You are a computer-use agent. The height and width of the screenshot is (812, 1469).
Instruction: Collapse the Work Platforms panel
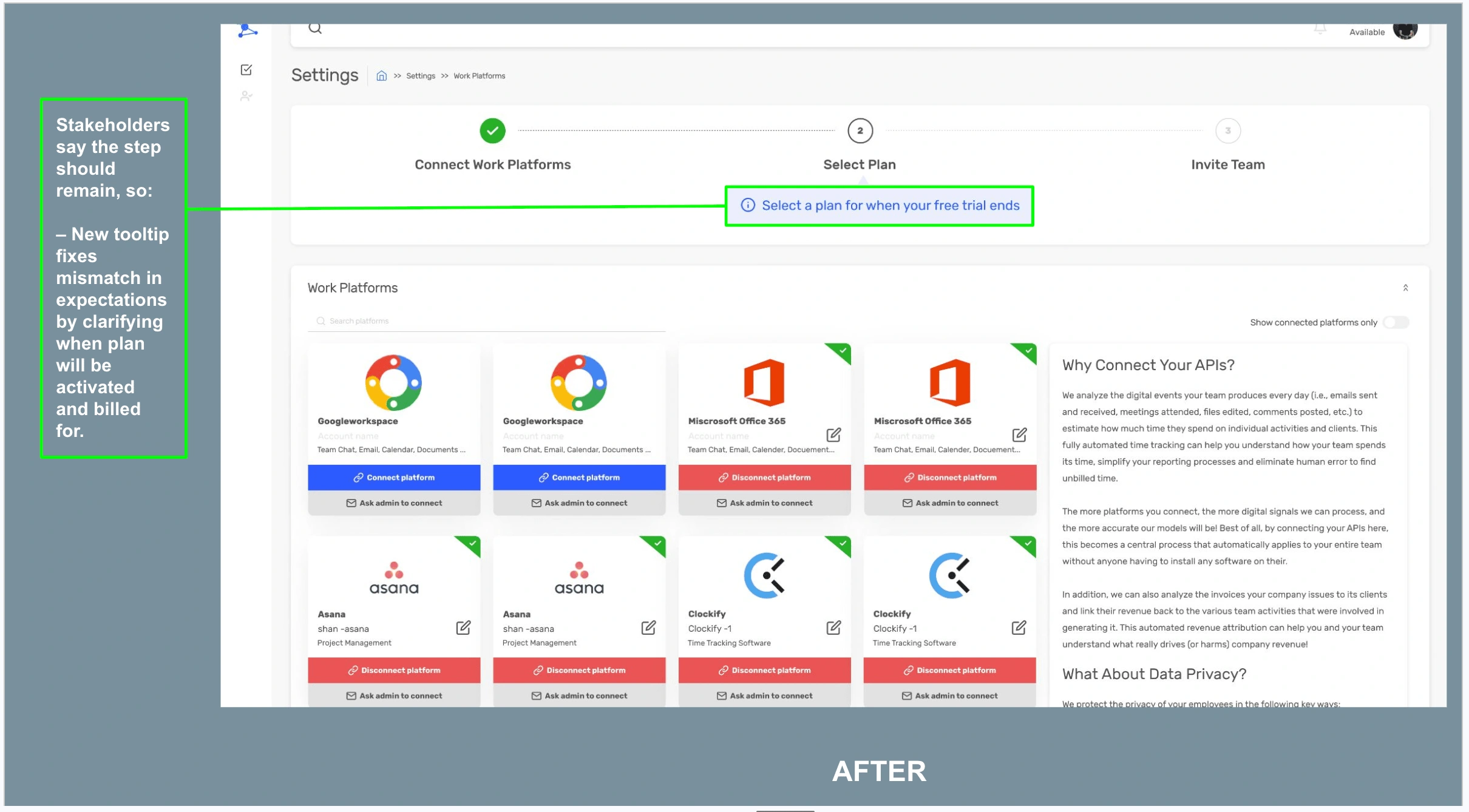[x=1405, y=288]
